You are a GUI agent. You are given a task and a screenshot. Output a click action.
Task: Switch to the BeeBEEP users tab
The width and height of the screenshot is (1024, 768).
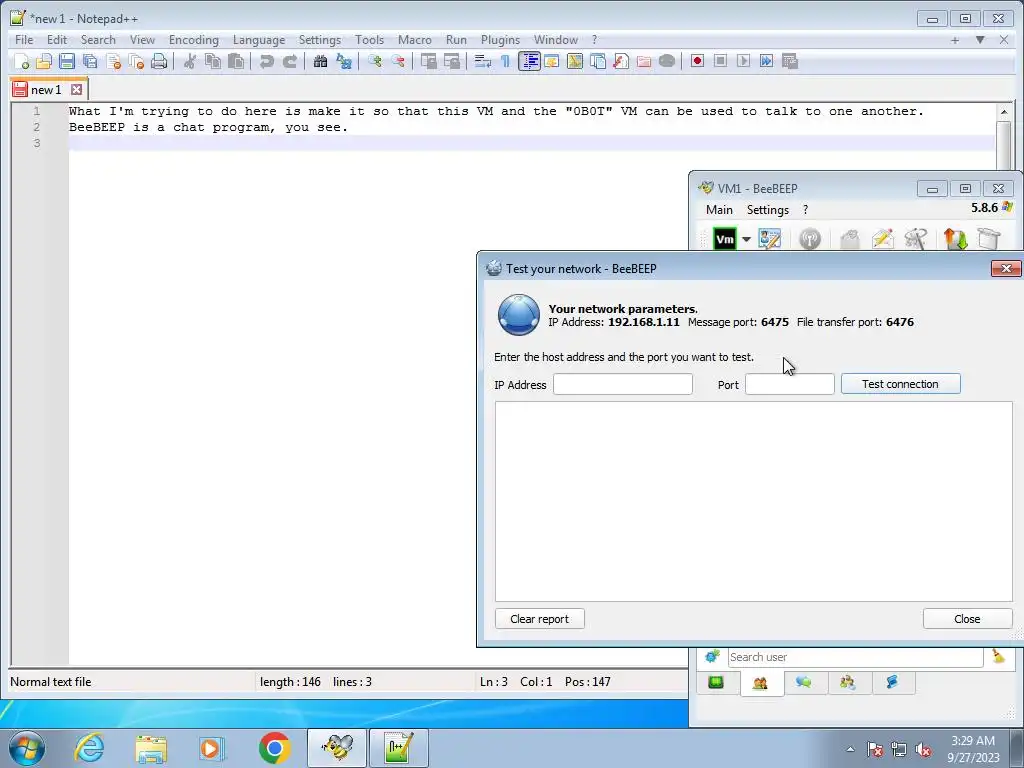click(760, 683)
